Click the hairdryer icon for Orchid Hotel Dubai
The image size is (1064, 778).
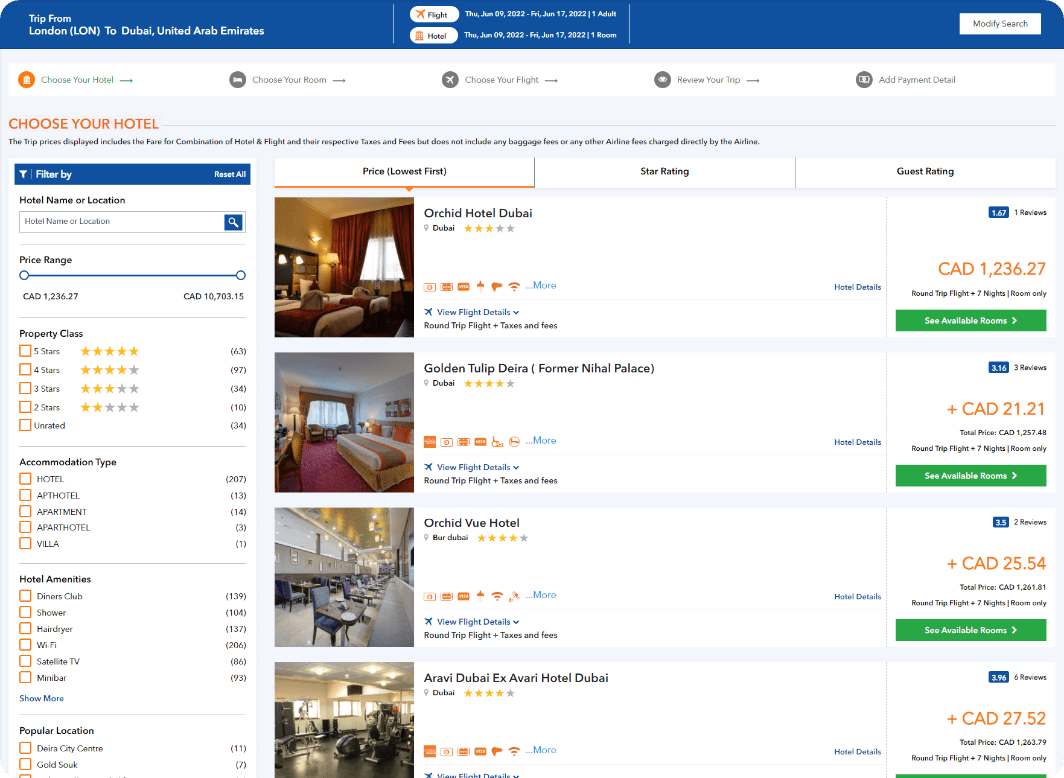coord(497,287)
